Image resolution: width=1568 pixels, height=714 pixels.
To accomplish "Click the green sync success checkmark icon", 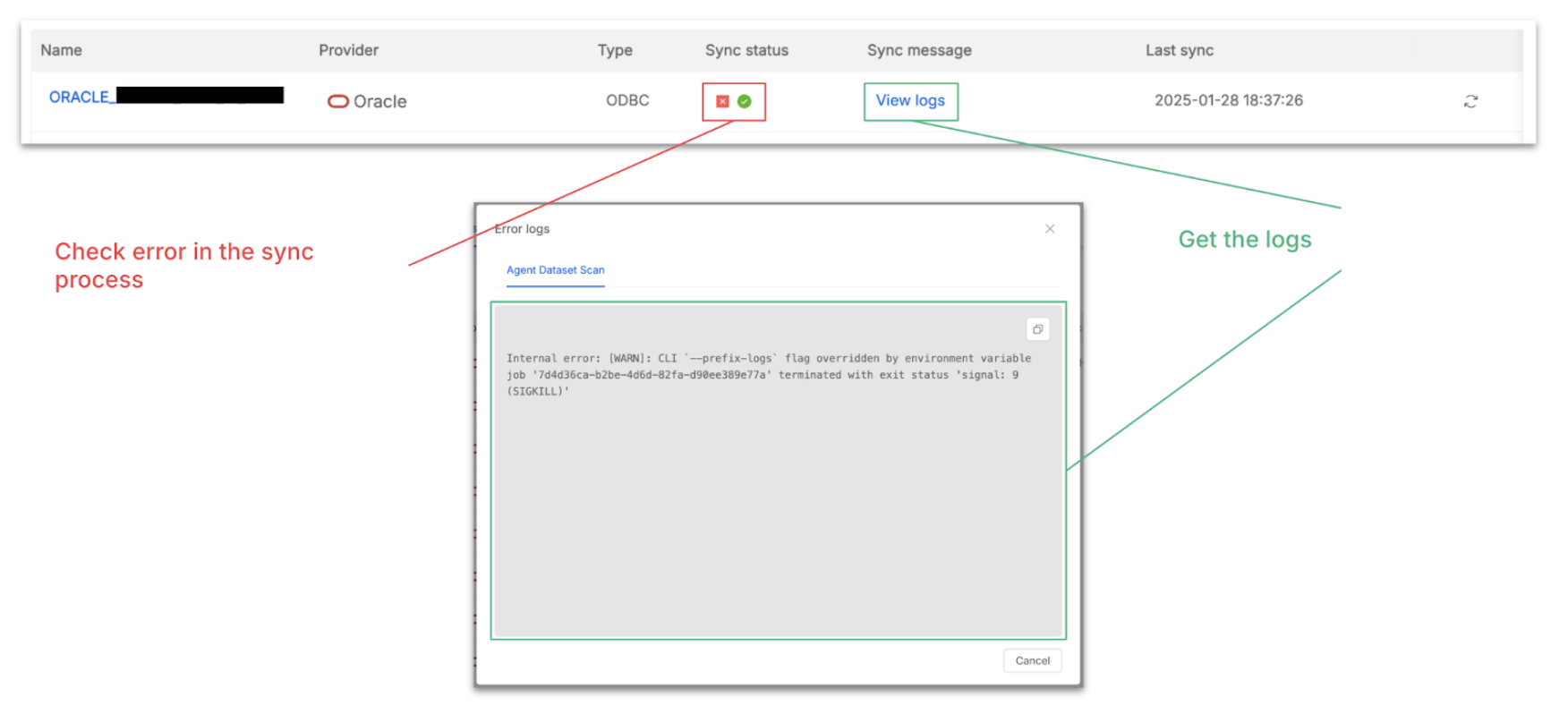I will click(x=744, y=101).
